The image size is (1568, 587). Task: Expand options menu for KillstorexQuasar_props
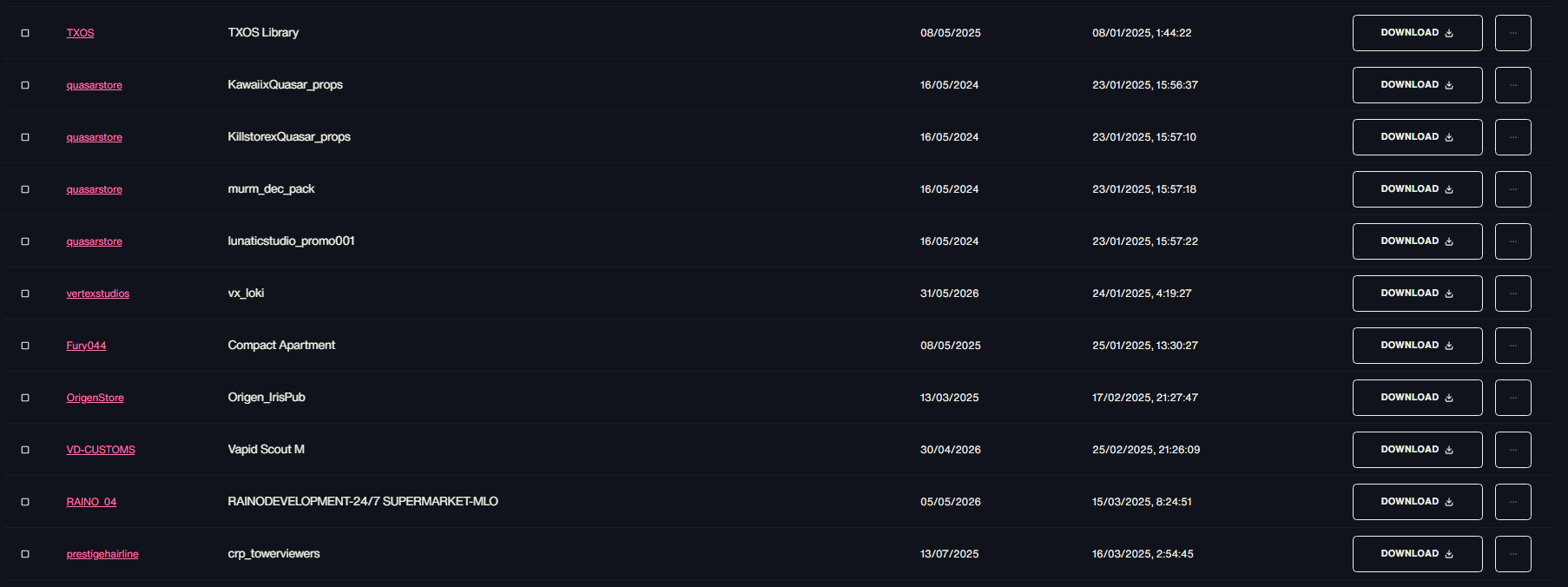coord(1512,137)
